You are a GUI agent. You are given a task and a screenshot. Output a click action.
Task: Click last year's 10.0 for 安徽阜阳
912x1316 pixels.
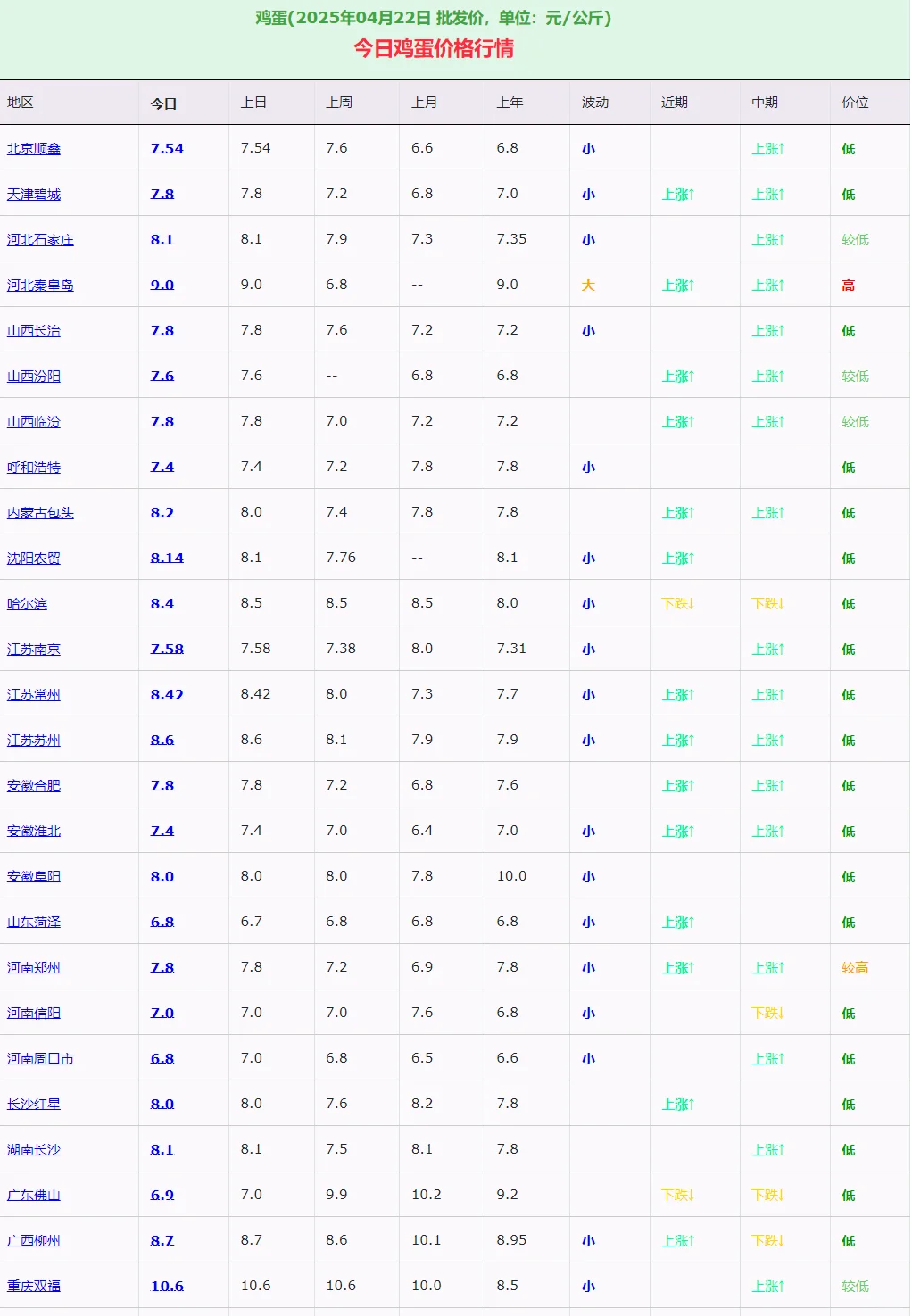[512, 876]
